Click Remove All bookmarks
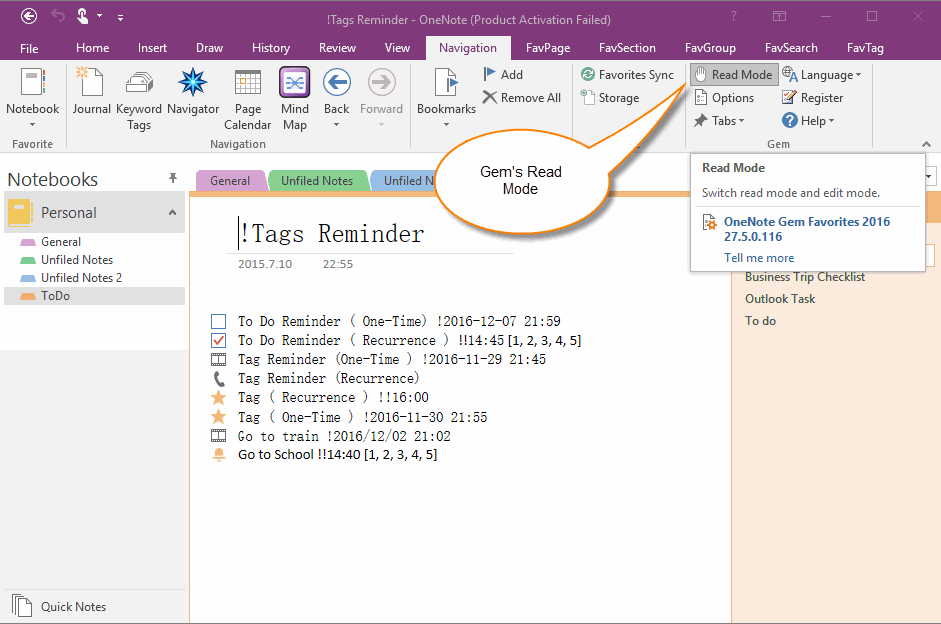This screenshot has width=941, height=624. coord(522,97)
